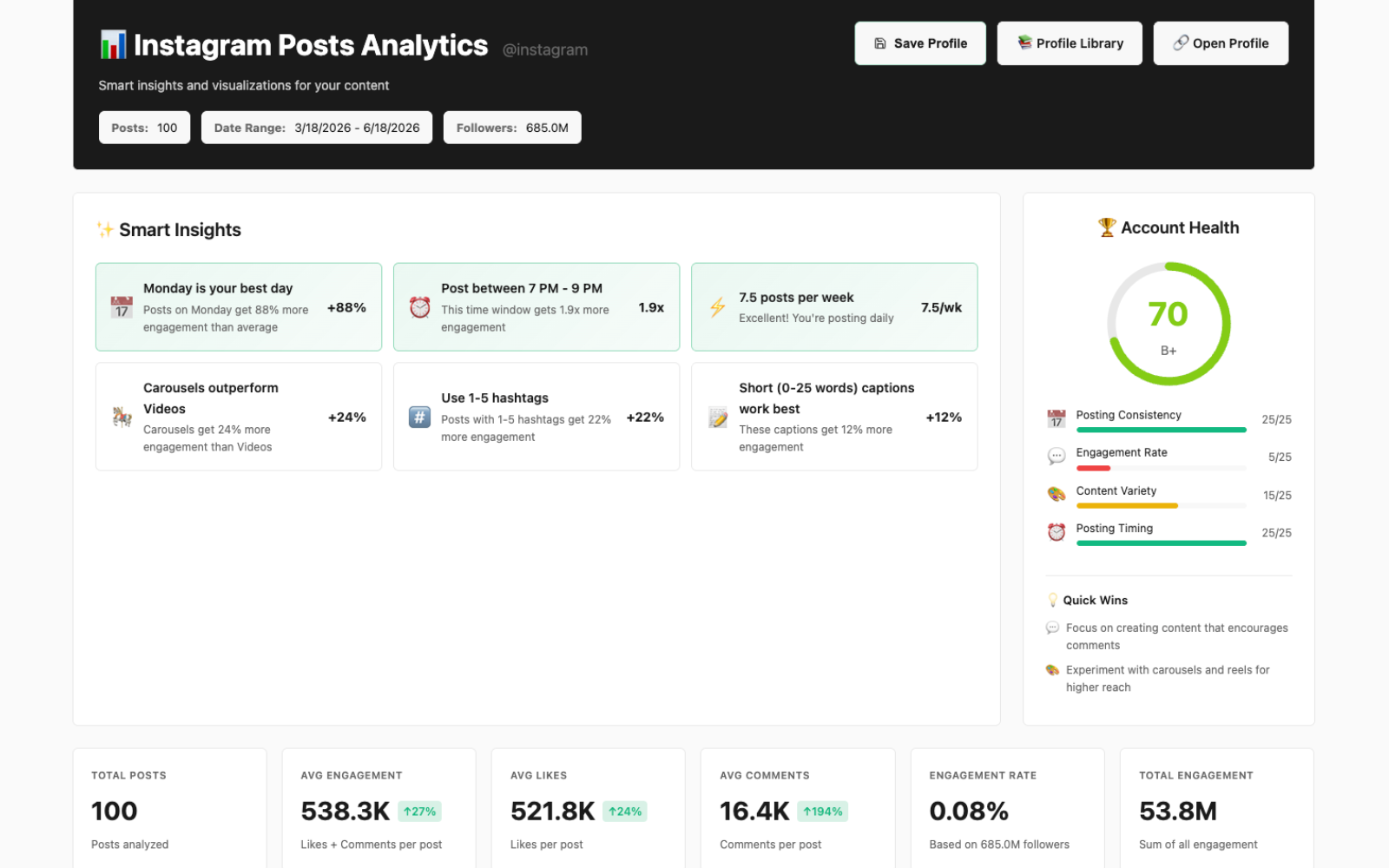The height and width of the screenshot is (868, 1389).
Task: Click the 53.8M total engagement value
Action: [x=1178, y=811]
